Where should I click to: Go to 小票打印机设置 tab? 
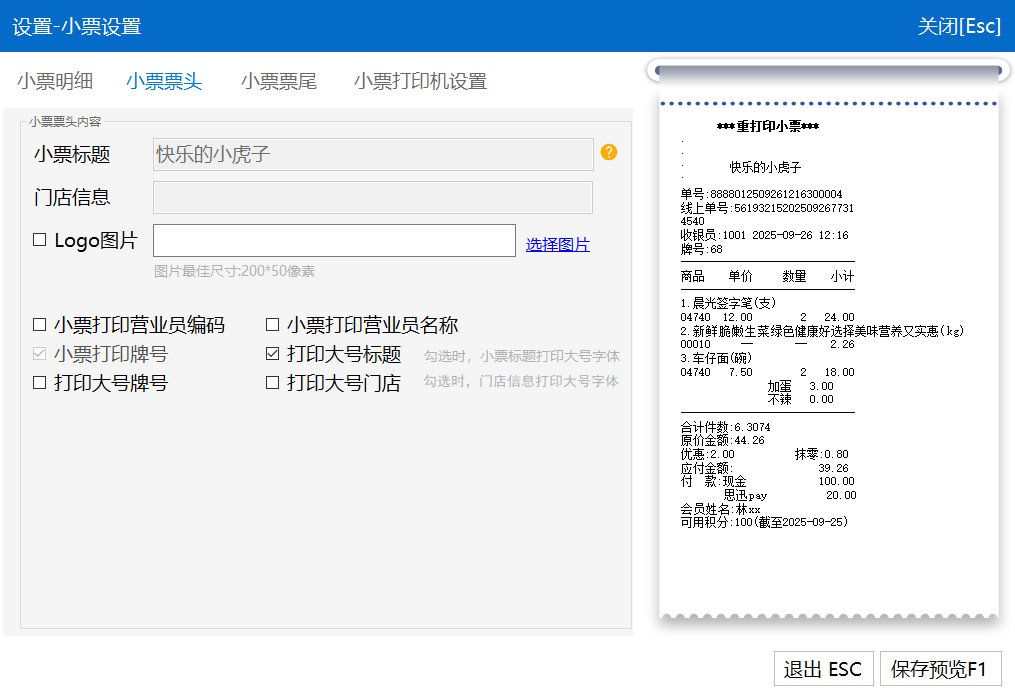pyautogui.click(x=420, y=82)
